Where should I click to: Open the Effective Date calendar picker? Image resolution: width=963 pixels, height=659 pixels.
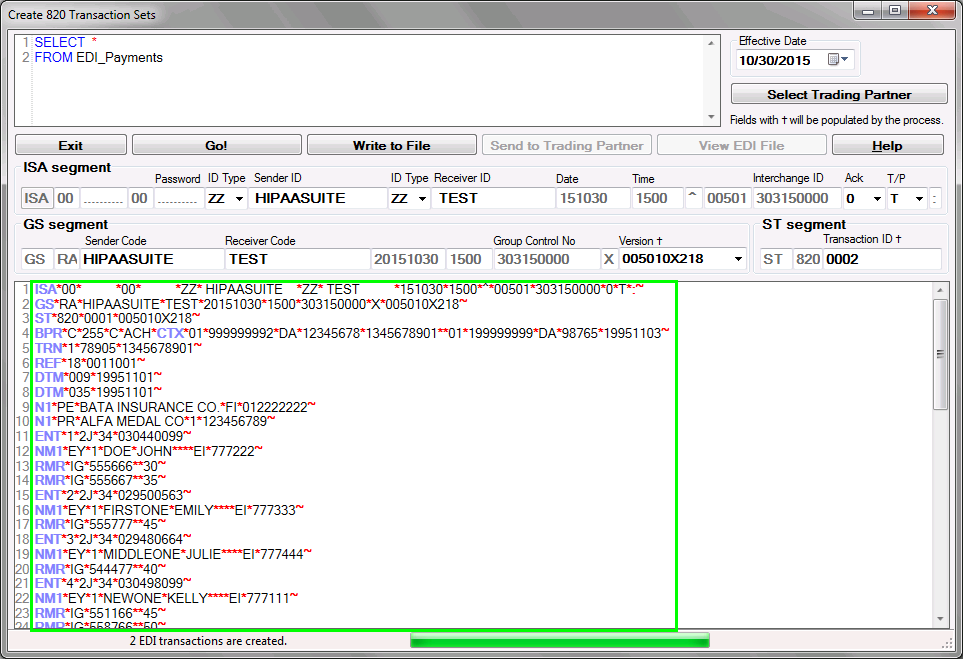(837, 61)
